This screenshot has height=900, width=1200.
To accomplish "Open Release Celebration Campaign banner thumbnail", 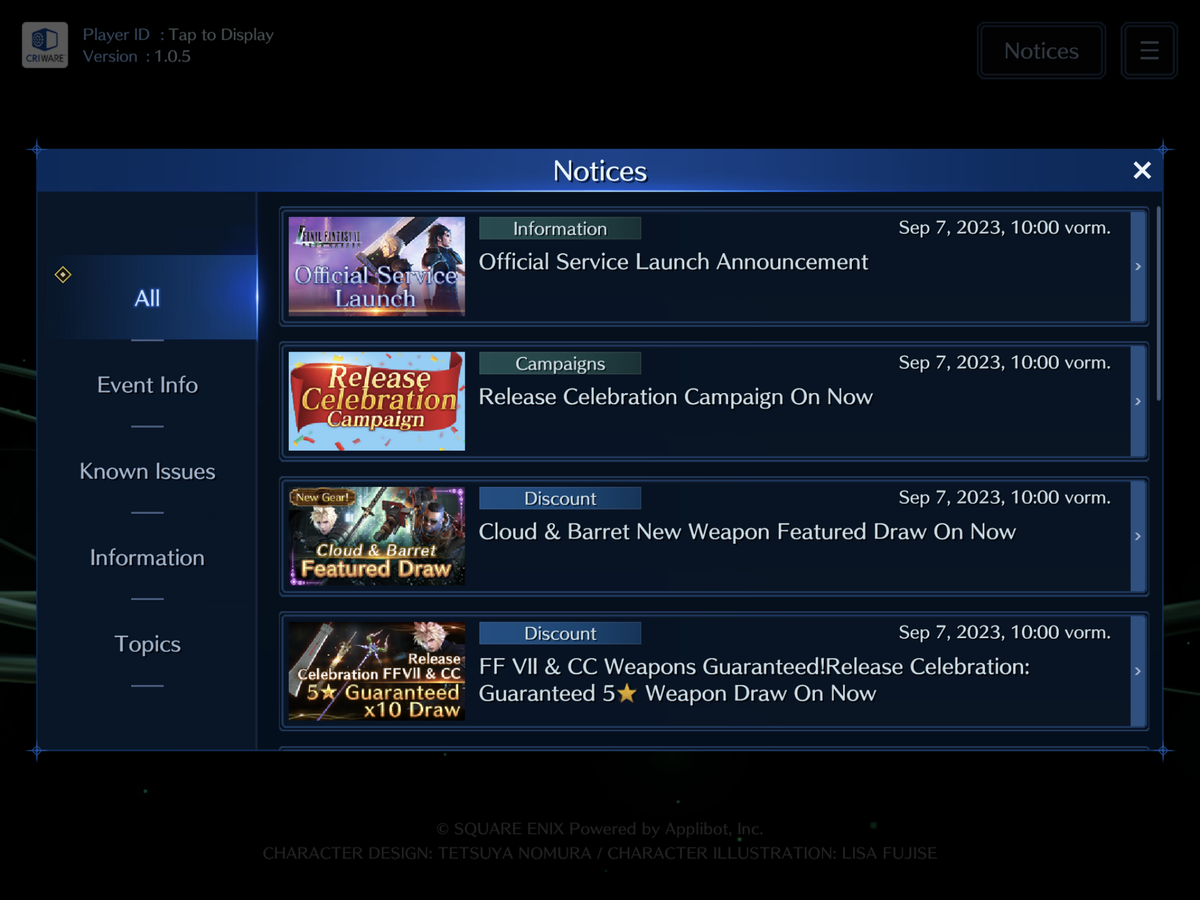I will tap(377, 401).
